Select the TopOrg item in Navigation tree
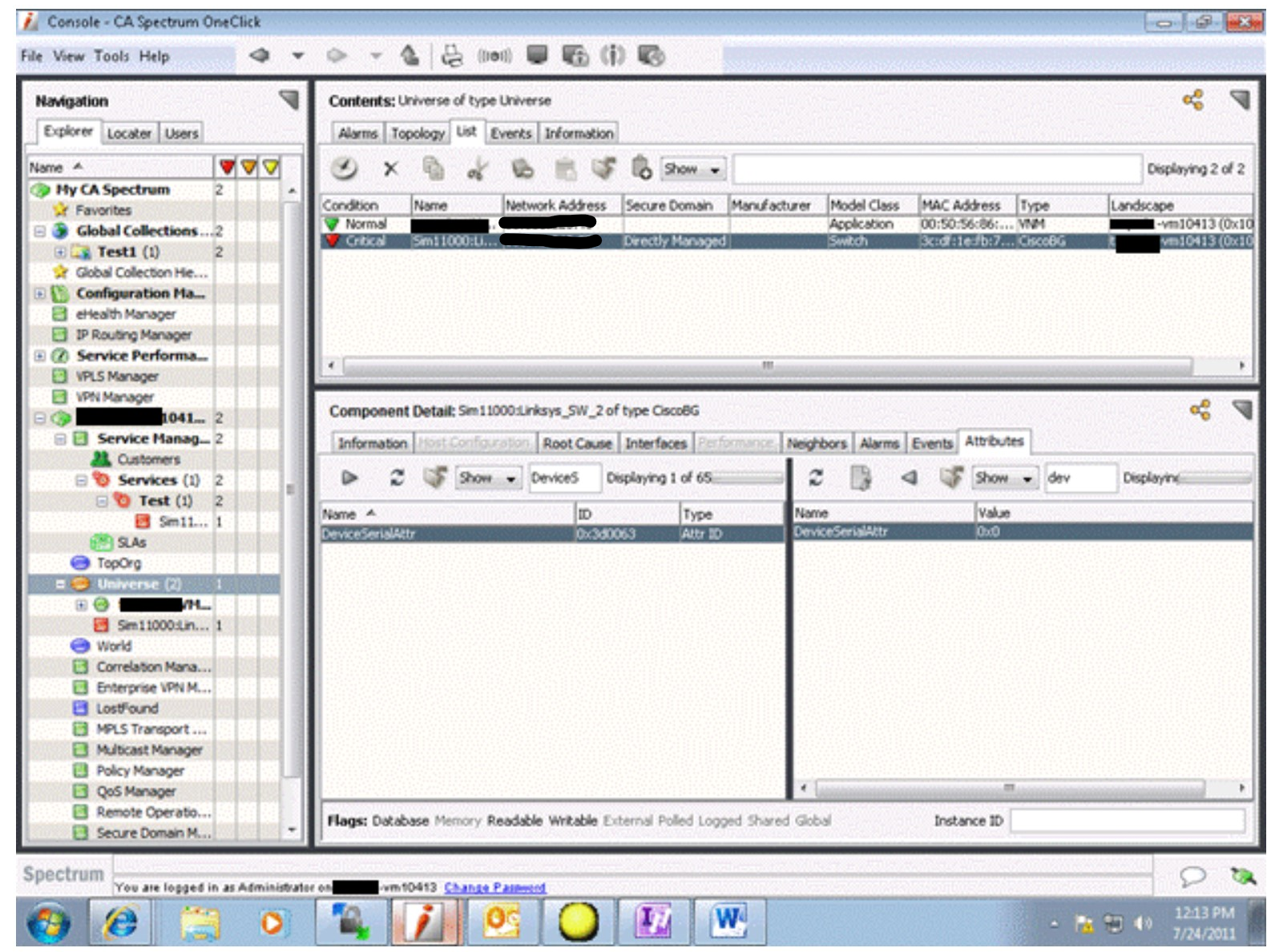The height and width of the screenshot is (952, 1267). pyautogui.click(x=119, y=563)
